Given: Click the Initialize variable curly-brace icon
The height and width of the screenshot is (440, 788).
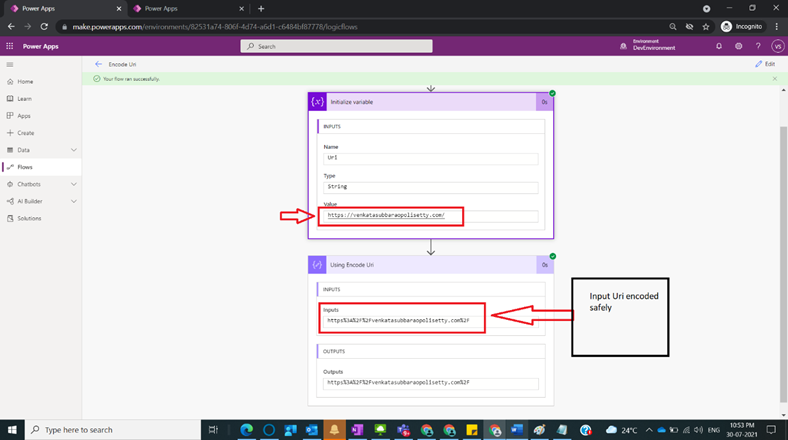Looking at the screenshot, I should 317,102.
